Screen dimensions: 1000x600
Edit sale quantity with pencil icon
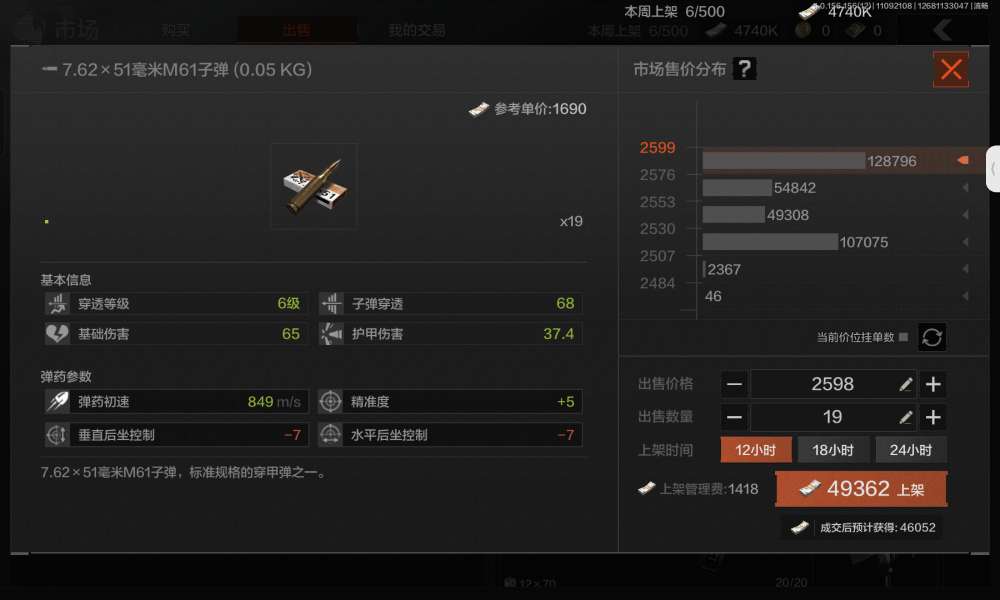(x=906, y=417)
